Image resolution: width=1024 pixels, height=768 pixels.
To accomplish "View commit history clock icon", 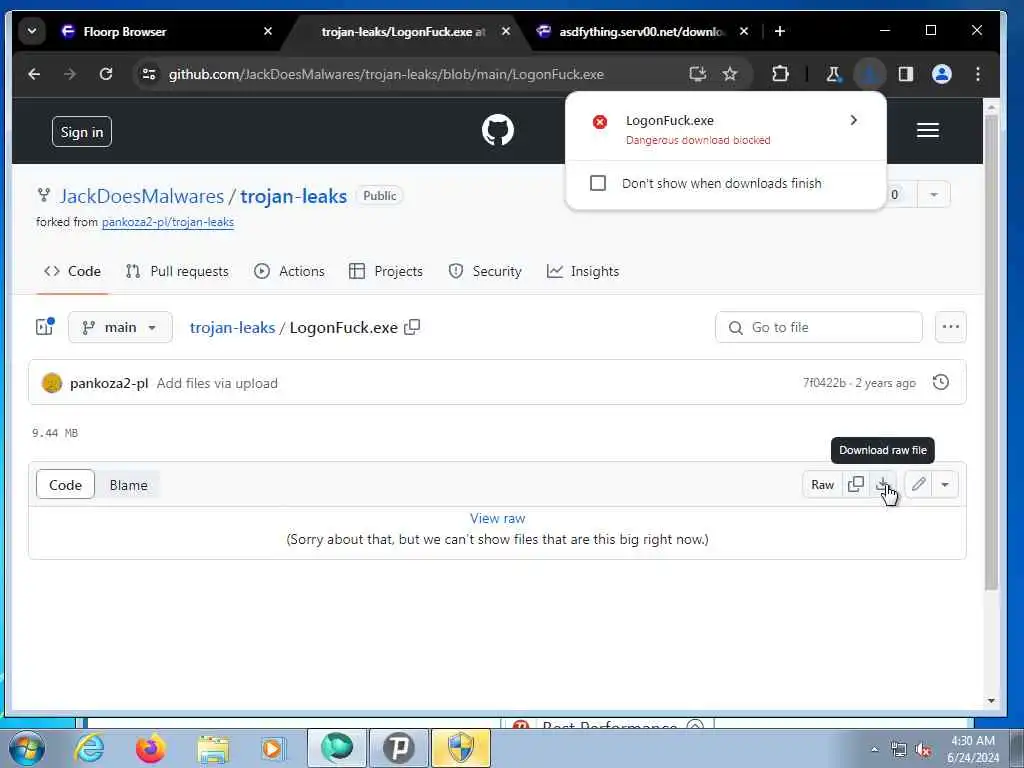I will click(940, 383).
